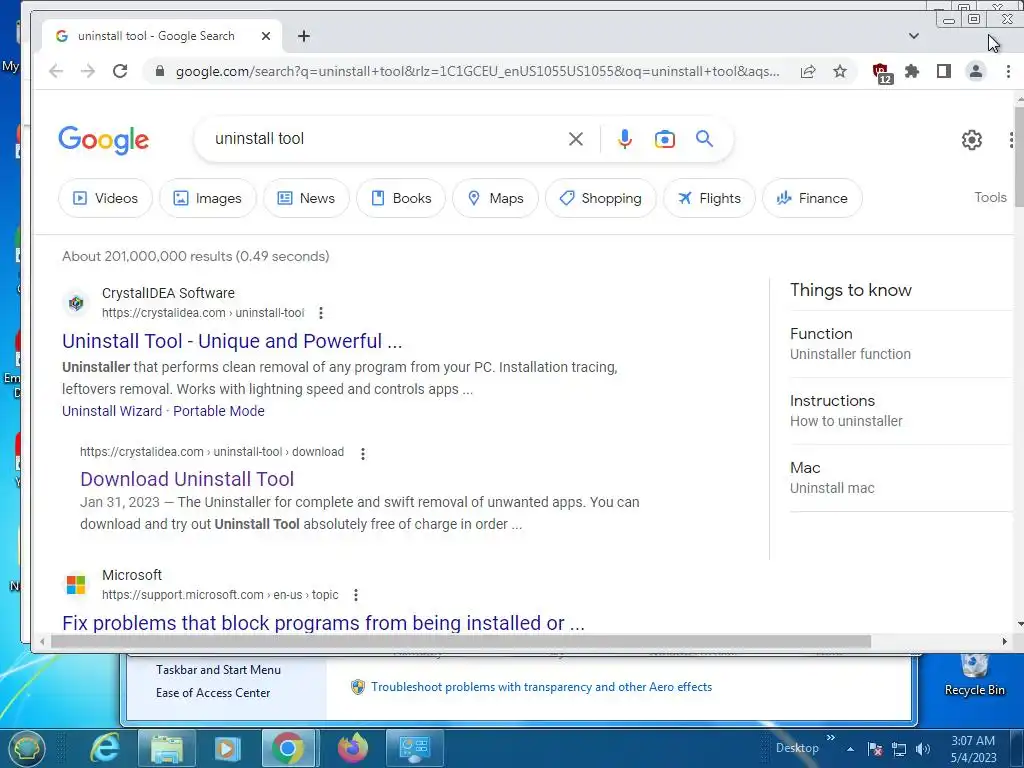
Task: Submit search with the magnifying glass icon
Action: [x=704, y=138]
